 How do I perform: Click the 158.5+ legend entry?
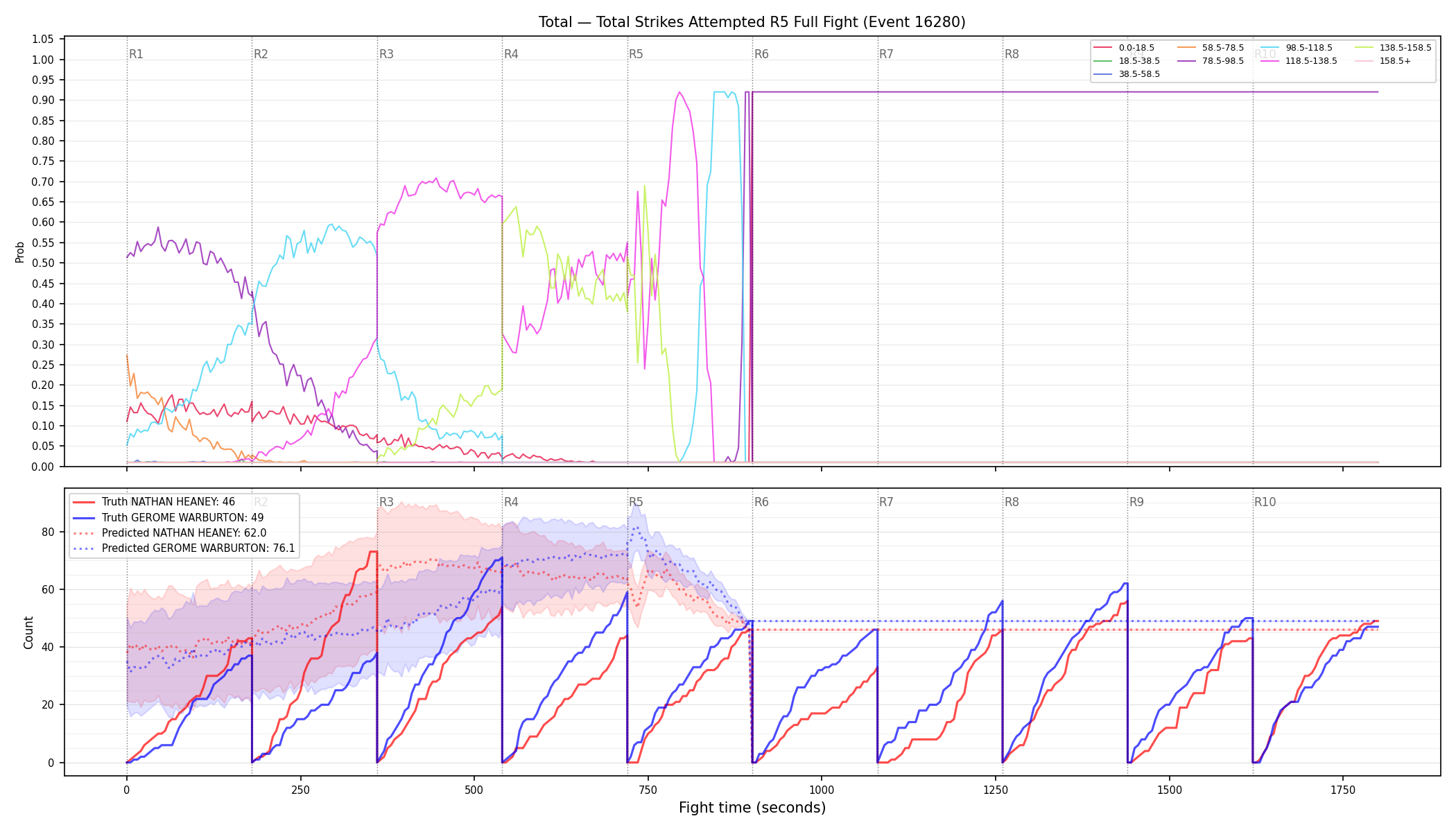pos(1383,61)
